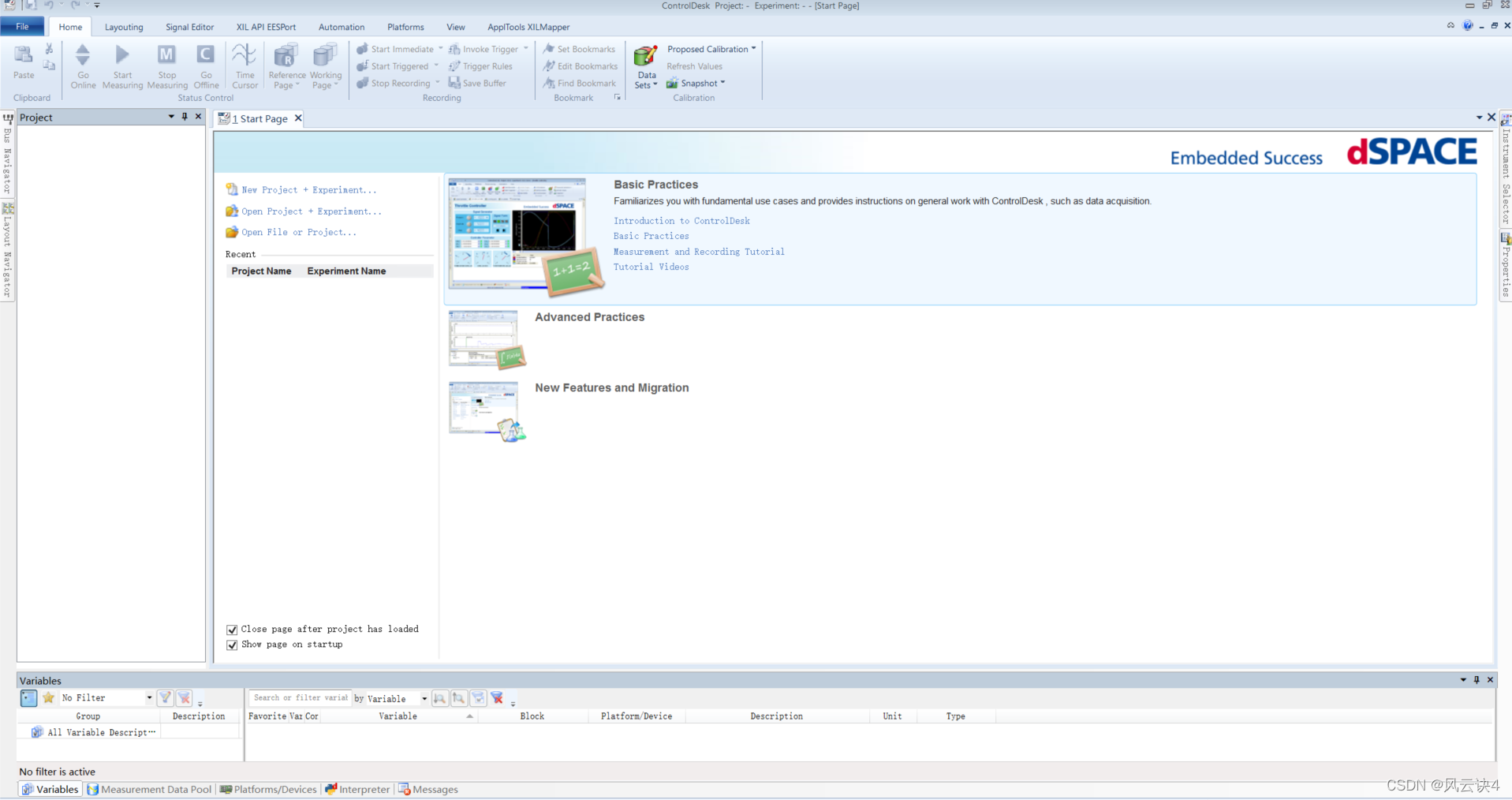Expand the Advanced Practices section

pos(589,317)
